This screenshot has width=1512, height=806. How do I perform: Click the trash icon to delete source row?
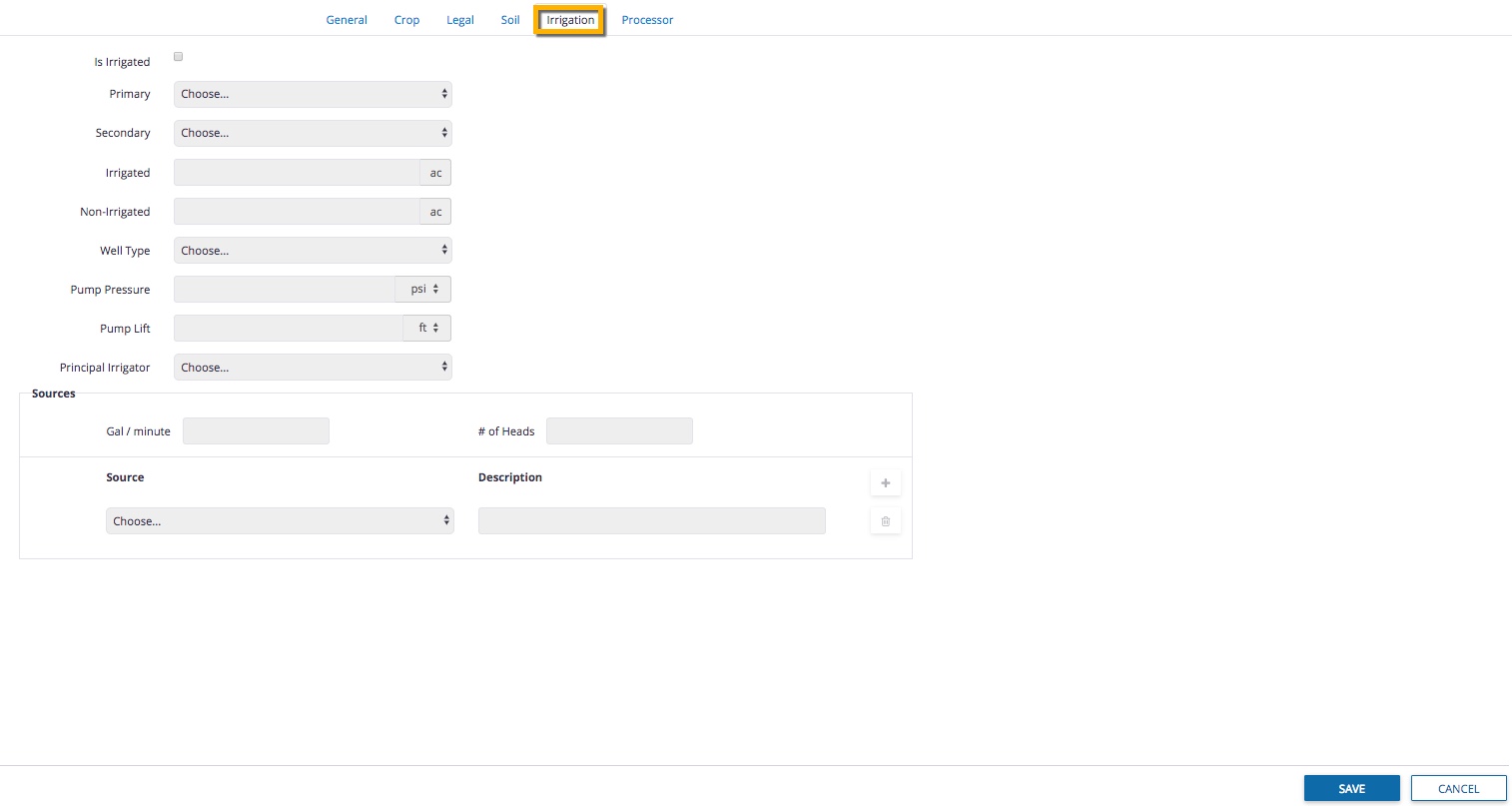pyautogui.click(x=885, y=521)
